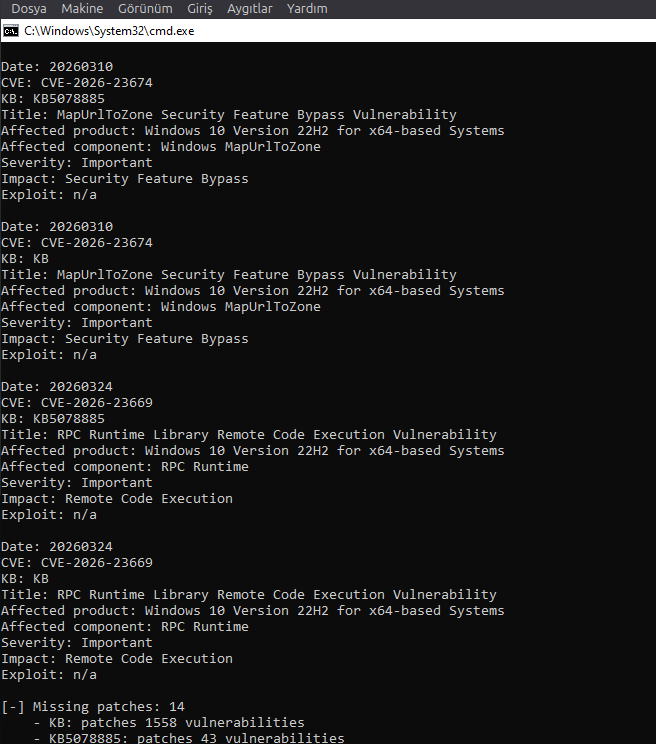Open the Görünüm menu

[145, 9]
